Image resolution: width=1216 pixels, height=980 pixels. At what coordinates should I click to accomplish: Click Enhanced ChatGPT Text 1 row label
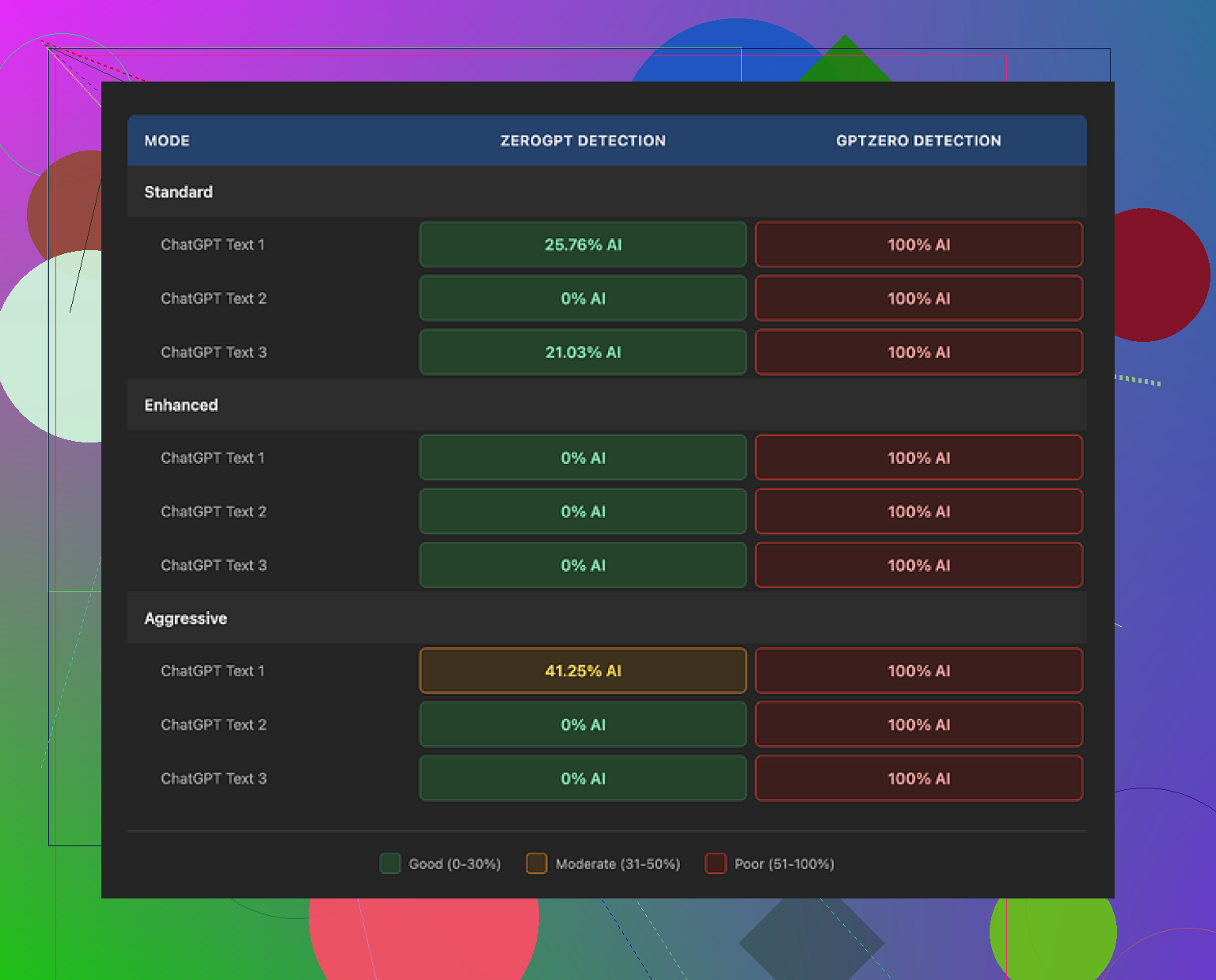[x=213, y=458]
